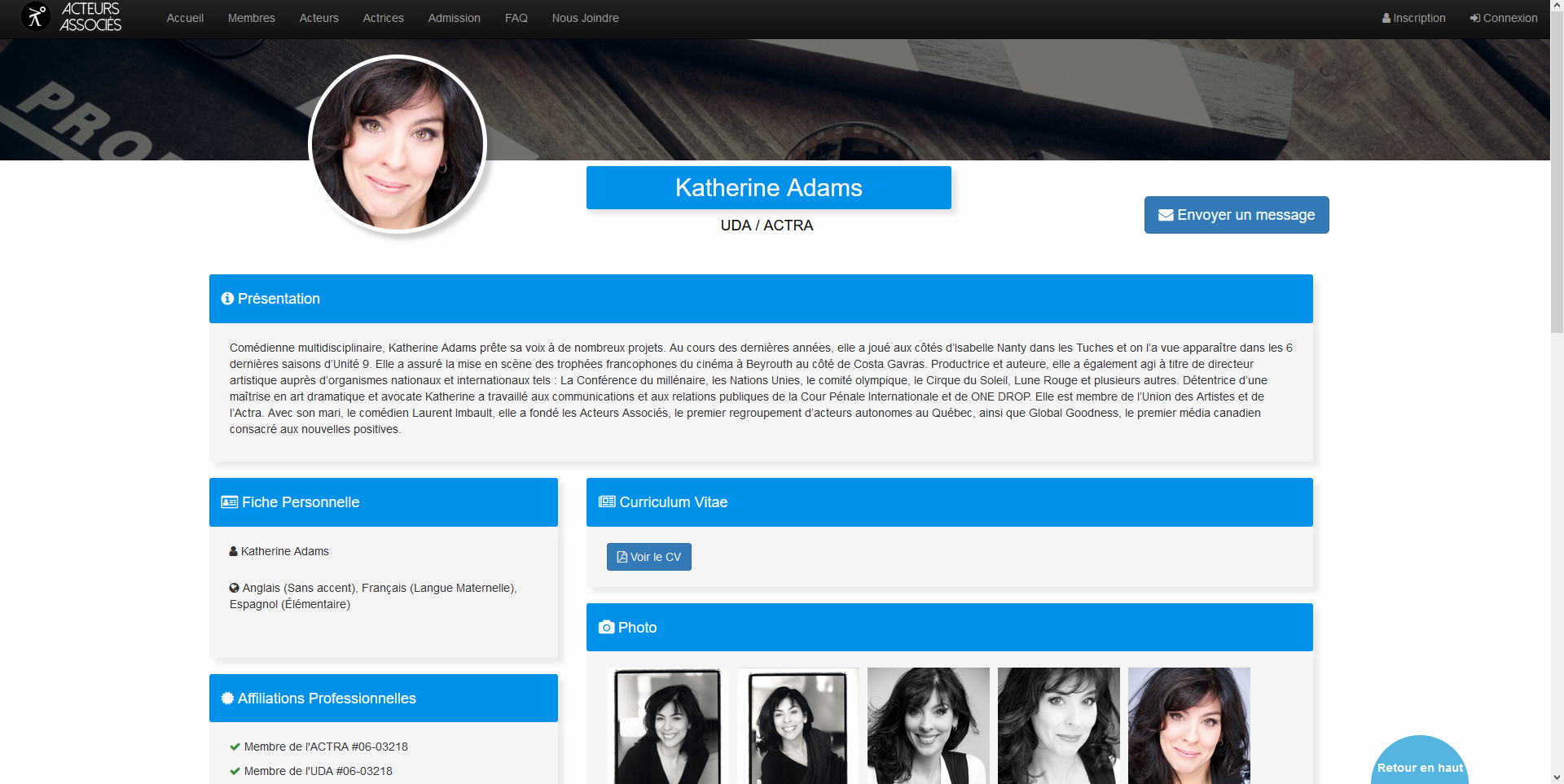Image resolution: width=1564 pixels, height=784 pixels.
Task: Click the green checkmark beside ACTRA membership
Action: (x=235, y=747)
